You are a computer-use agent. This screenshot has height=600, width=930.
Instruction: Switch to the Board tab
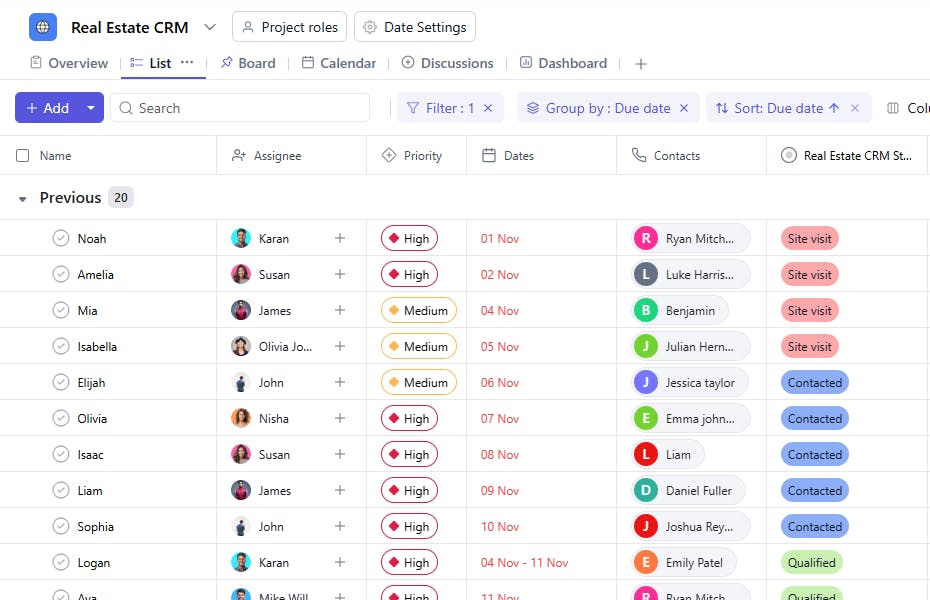[248, 63]
